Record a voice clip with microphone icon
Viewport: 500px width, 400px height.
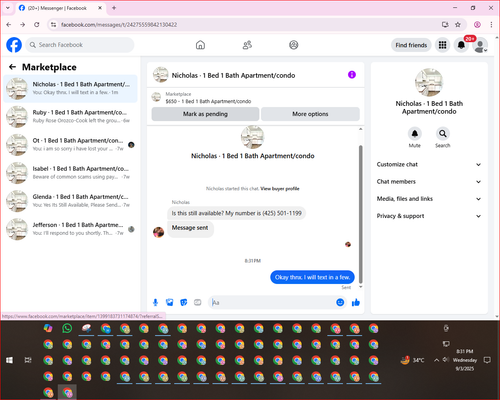tap(155, 302)
